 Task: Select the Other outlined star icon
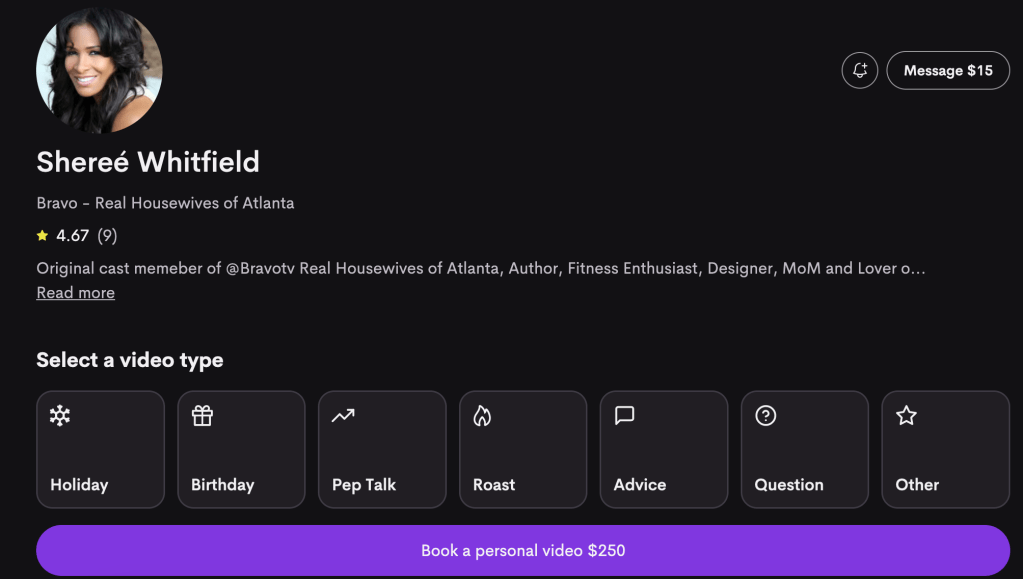[907, 416]
